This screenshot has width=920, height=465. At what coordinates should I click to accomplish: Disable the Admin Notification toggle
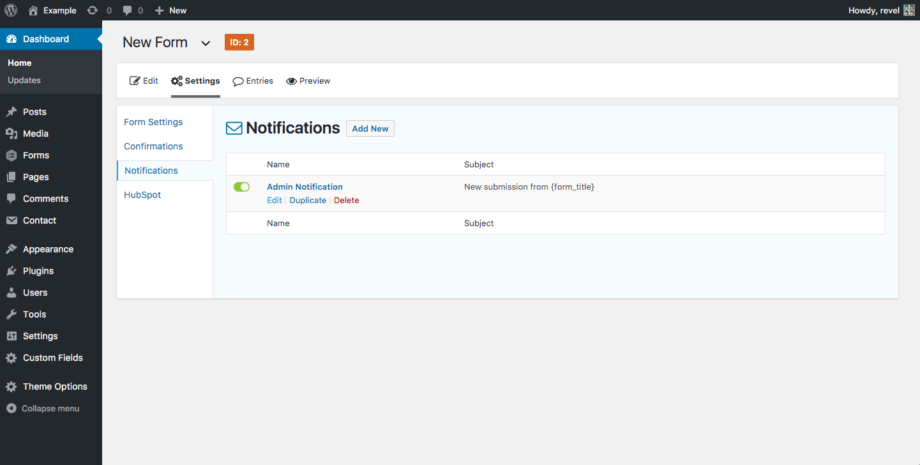pyautogui.click(x=242, y=187)
